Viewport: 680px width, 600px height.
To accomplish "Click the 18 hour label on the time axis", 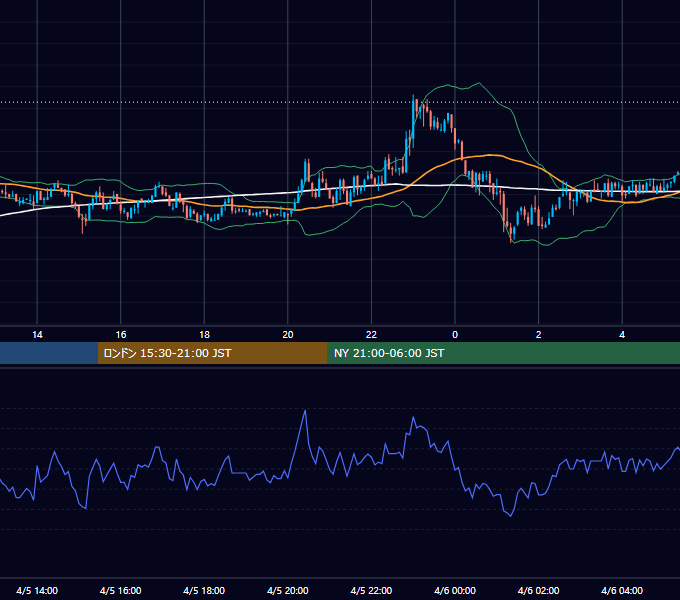I will click(x=204, y=335).
